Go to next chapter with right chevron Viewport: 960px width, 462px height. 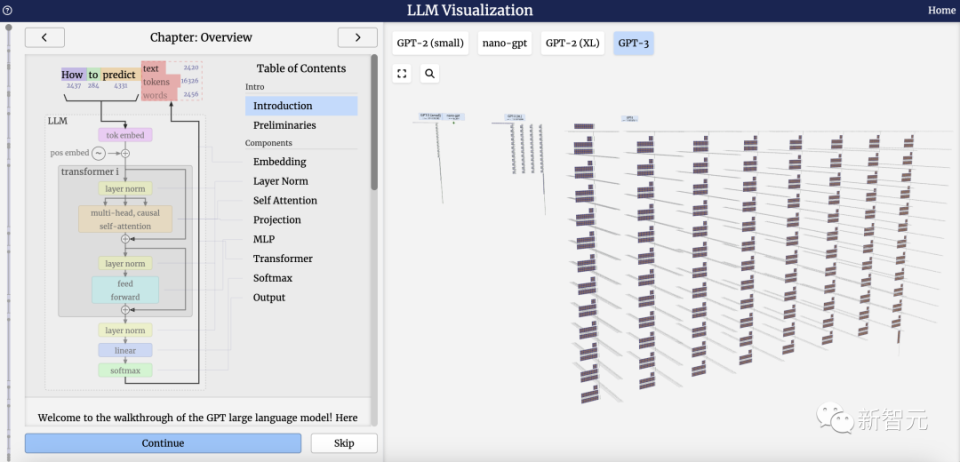click(358, 37)
